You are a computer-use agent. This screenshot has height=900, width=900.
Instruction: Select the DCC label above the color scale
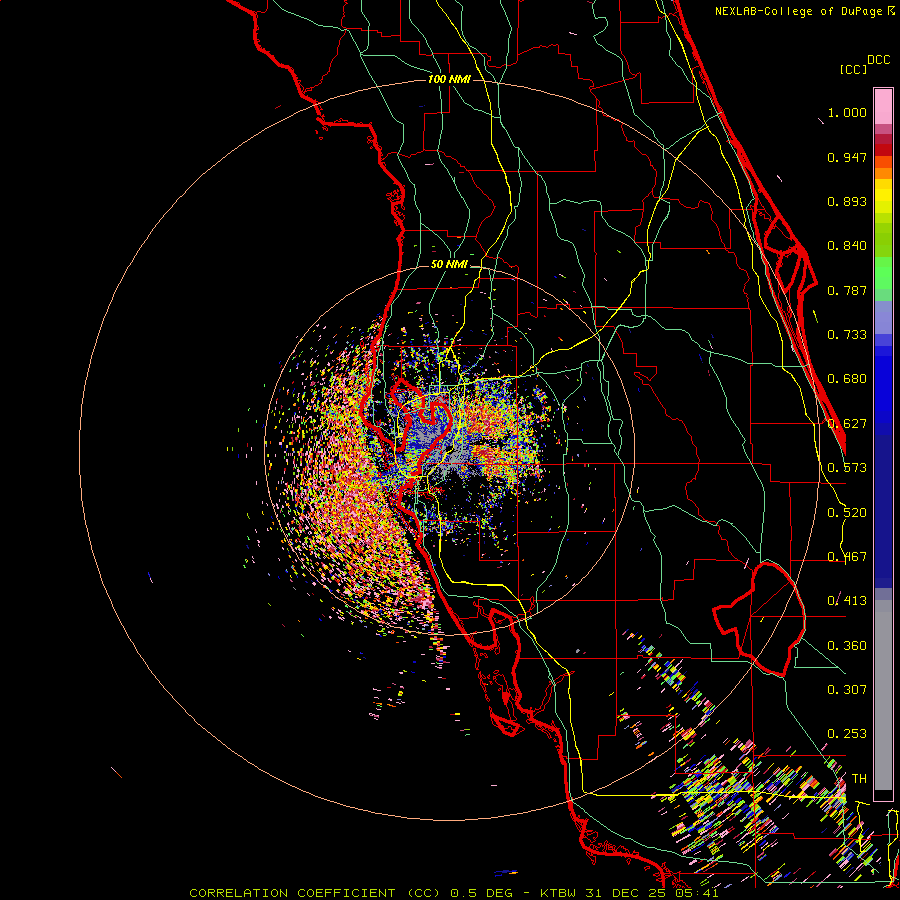pyautogui.click(x=878, y=60)
